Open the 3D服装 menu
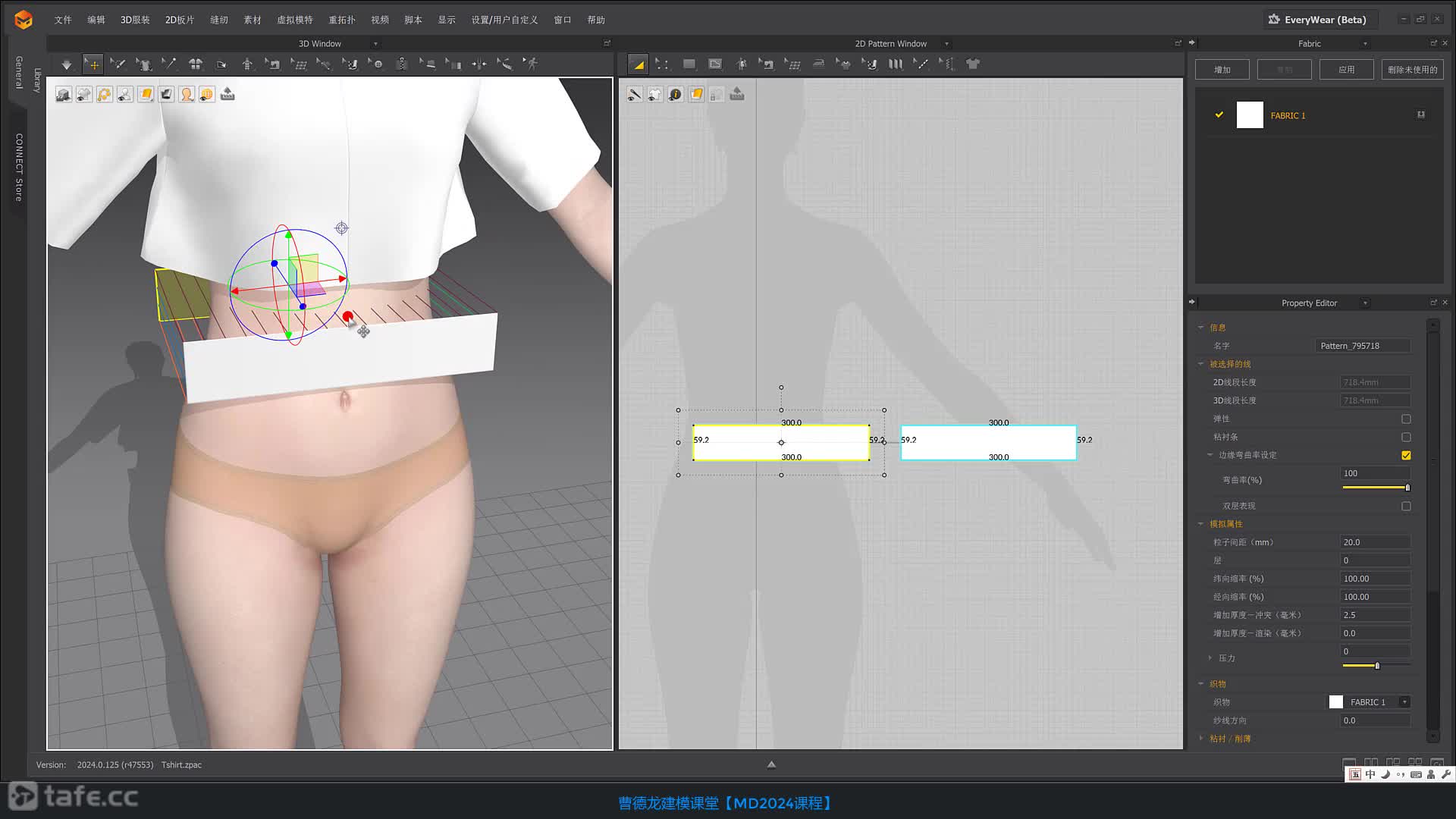1456x819 pixels. point(135,20)
